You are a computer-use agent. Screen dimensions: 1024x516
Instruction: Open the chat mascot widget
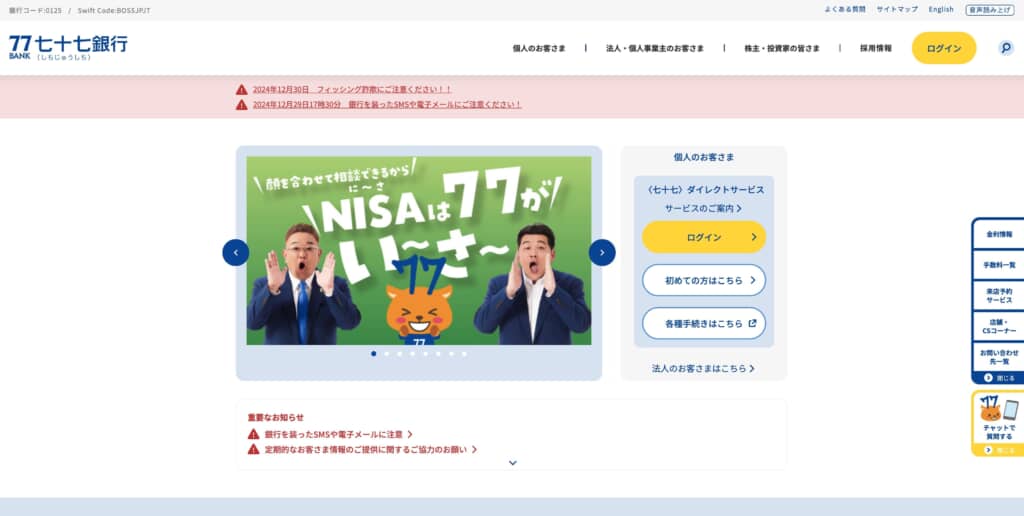[x=999, y=418]
